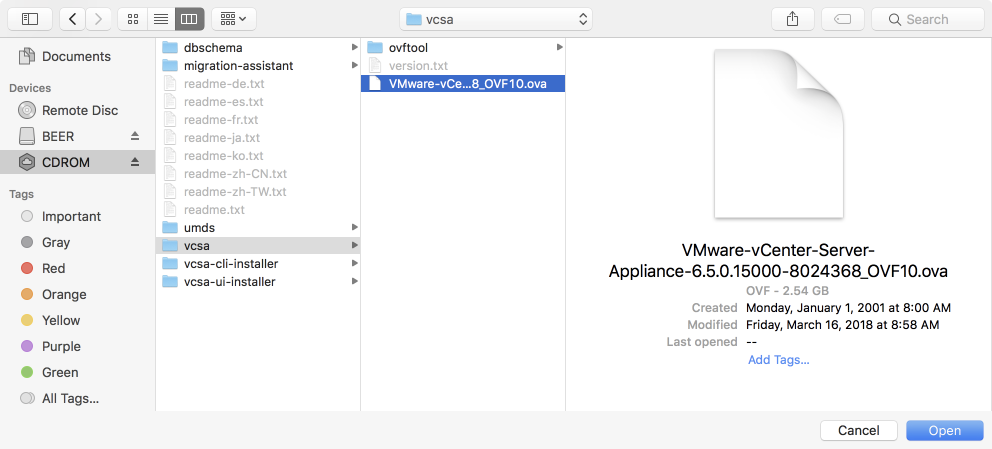Eject the CDROM disc
This screenshot has height=449, width=992.
pos(136,162)
